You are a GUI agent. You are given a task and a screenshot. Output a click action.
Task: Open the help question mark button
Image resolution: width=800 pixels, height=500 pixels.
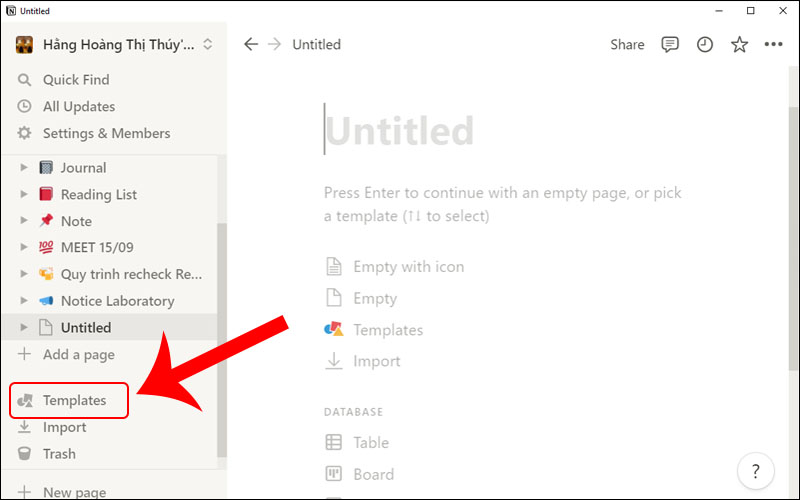[755, 469]
